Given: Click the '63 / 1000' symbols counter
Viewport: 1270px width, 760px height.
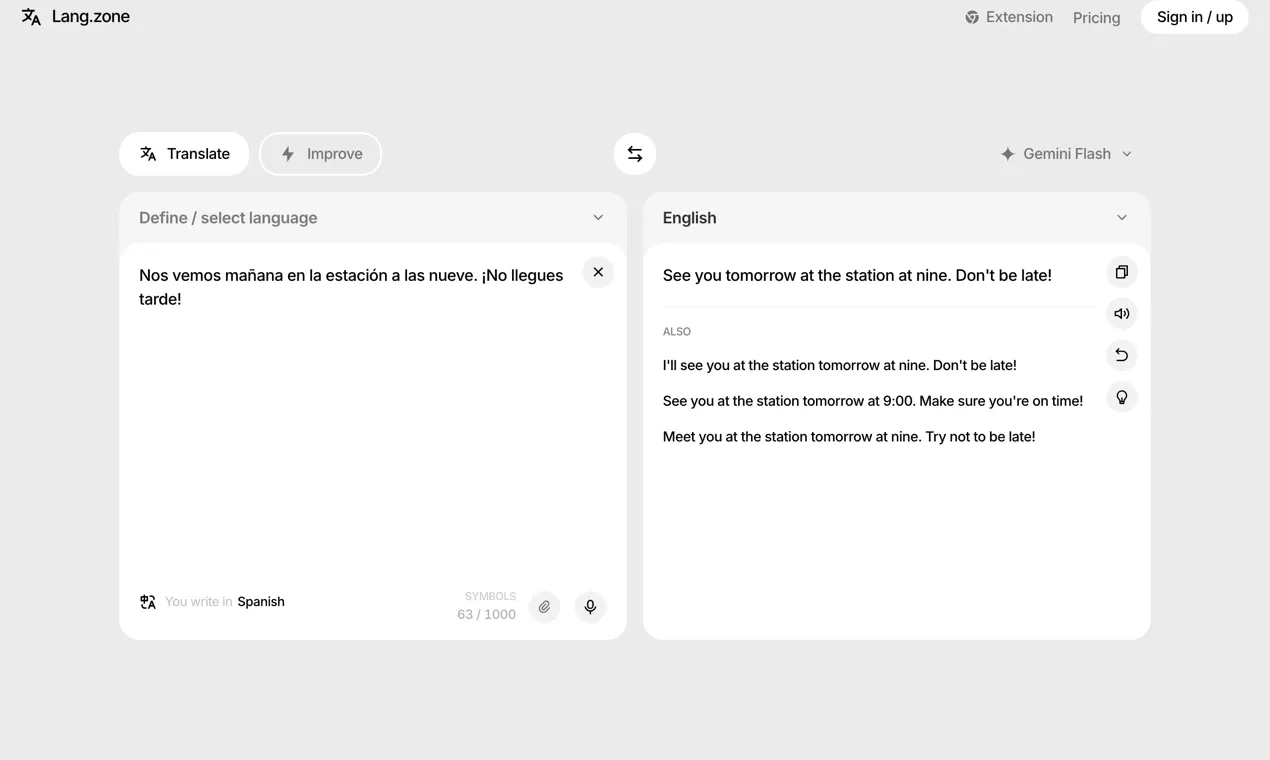Looking at the screenshot, I should 487,615.
